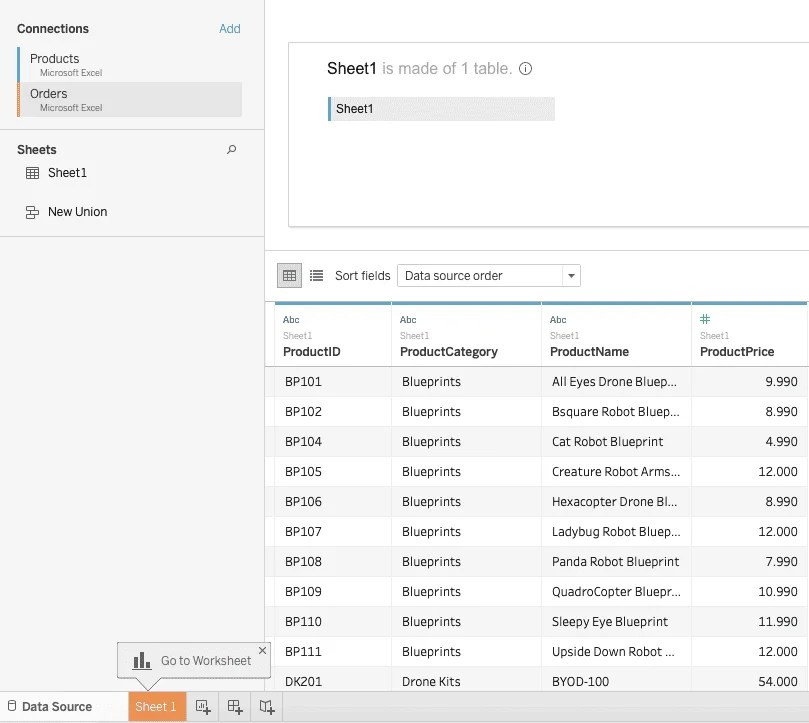Select the Sheet1 table in the canvas
This screenshot has width=809, height=723.
tap(441, 108)
